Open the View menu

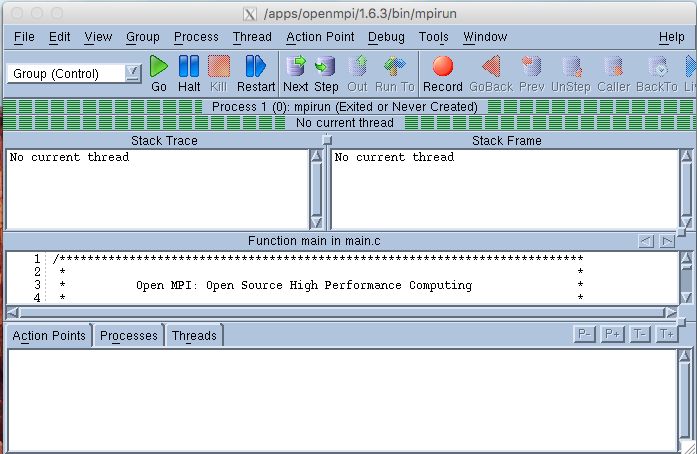click(98, 37)
